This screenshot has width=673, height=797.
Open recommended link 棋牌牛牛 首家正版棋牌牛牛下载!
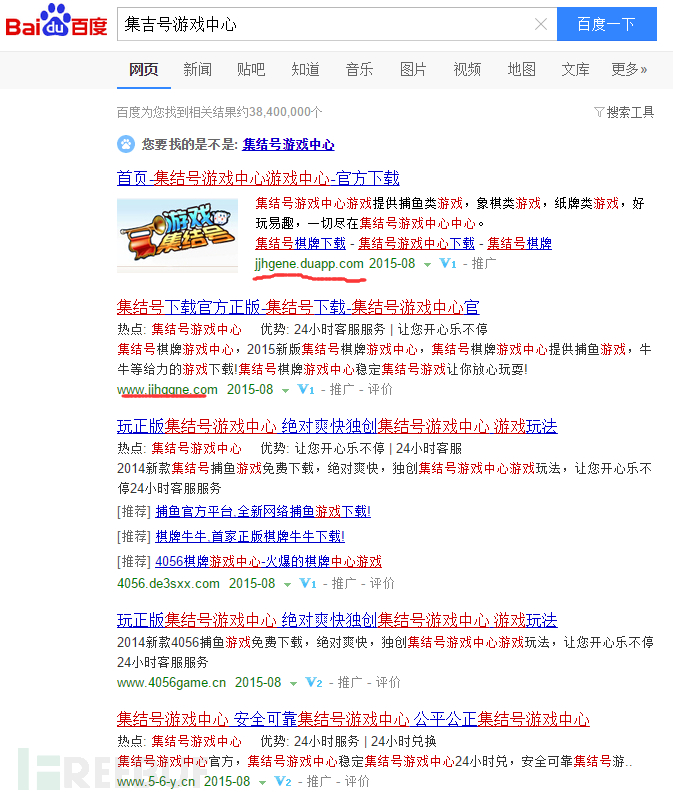pos(250,536)
